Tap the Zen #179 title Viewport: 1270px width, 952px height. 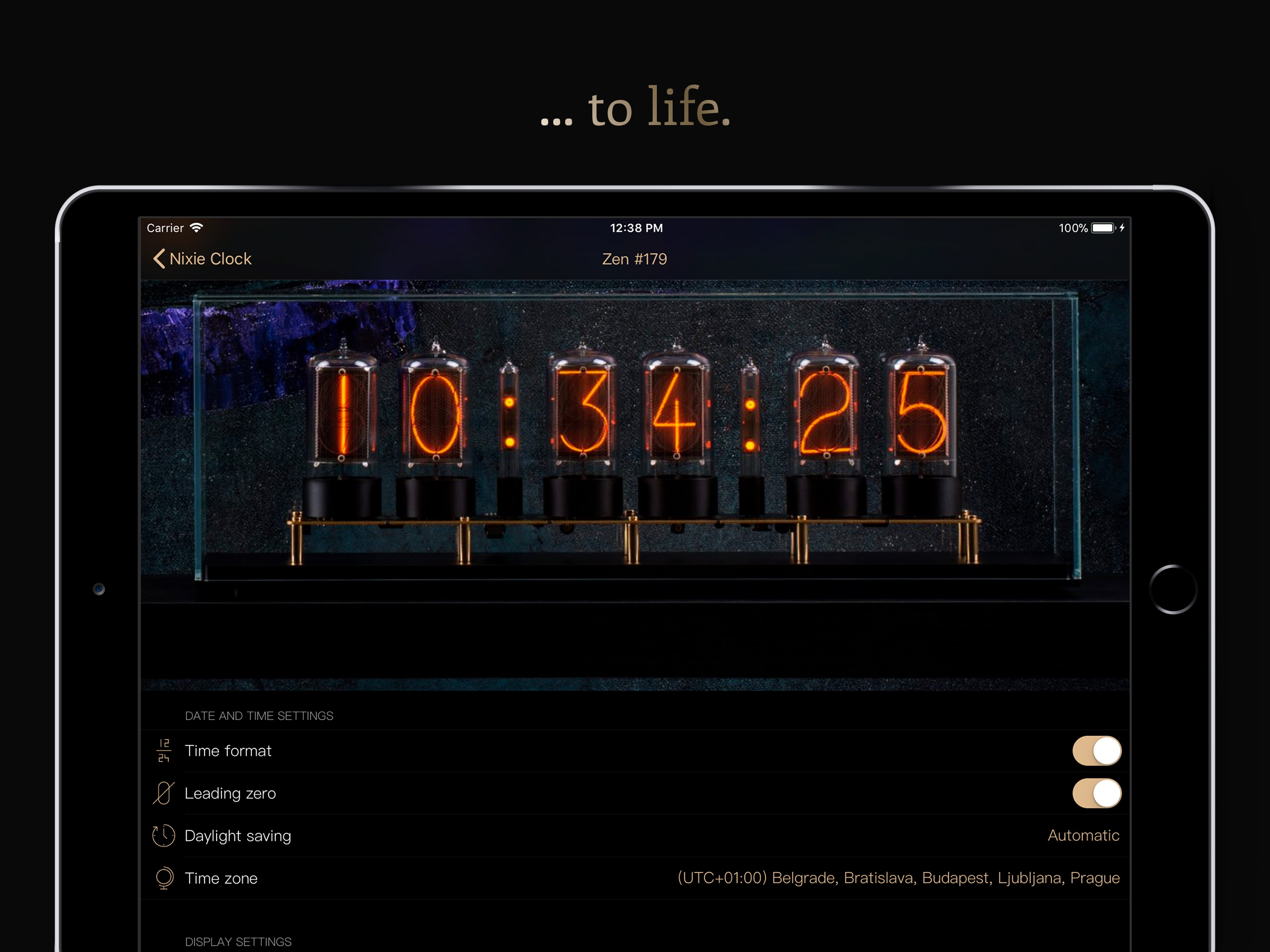pyautogui.click(x=635, y=259)
